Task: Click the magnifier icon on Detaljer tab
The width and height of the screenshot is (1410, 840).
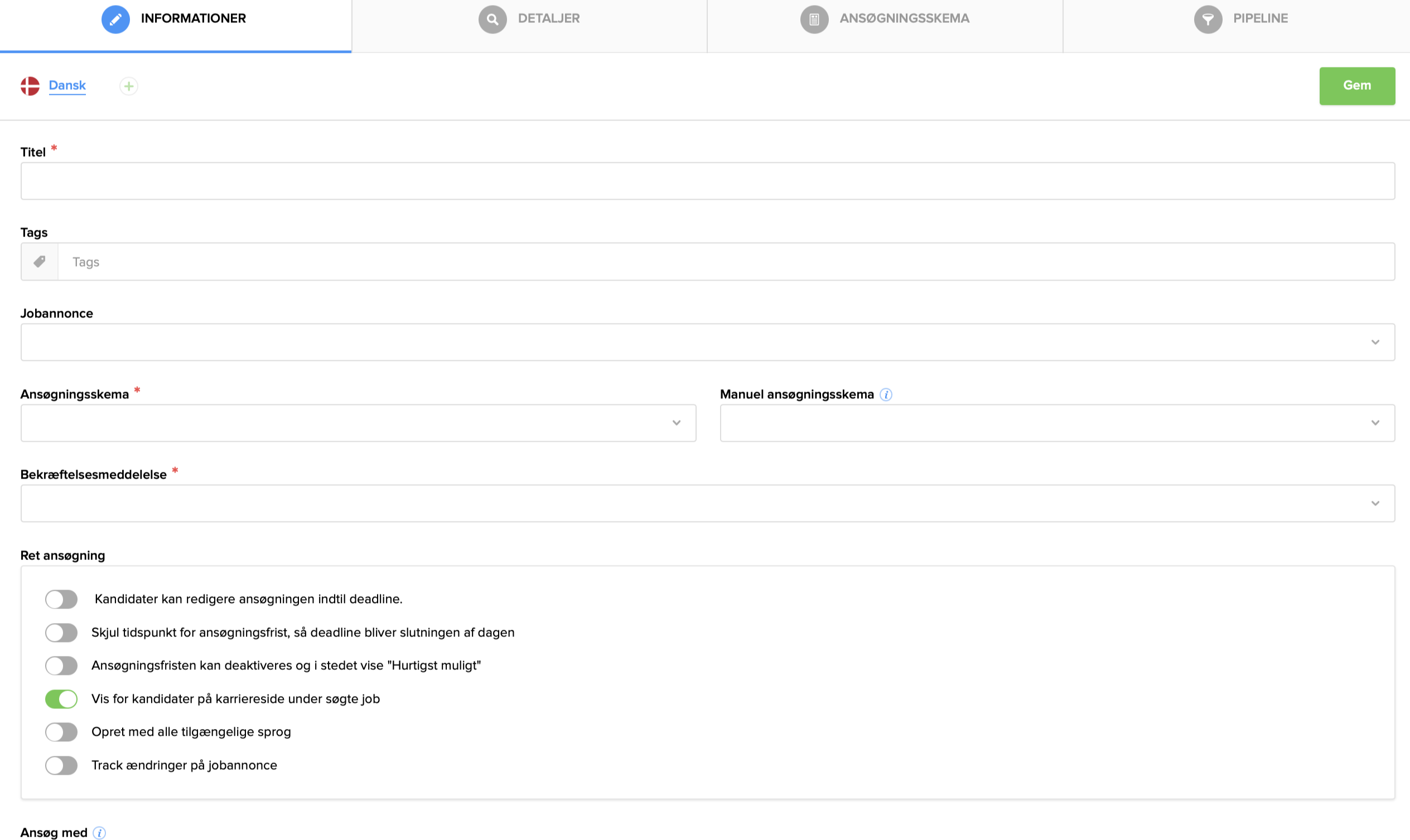Action: pos(492,18)
